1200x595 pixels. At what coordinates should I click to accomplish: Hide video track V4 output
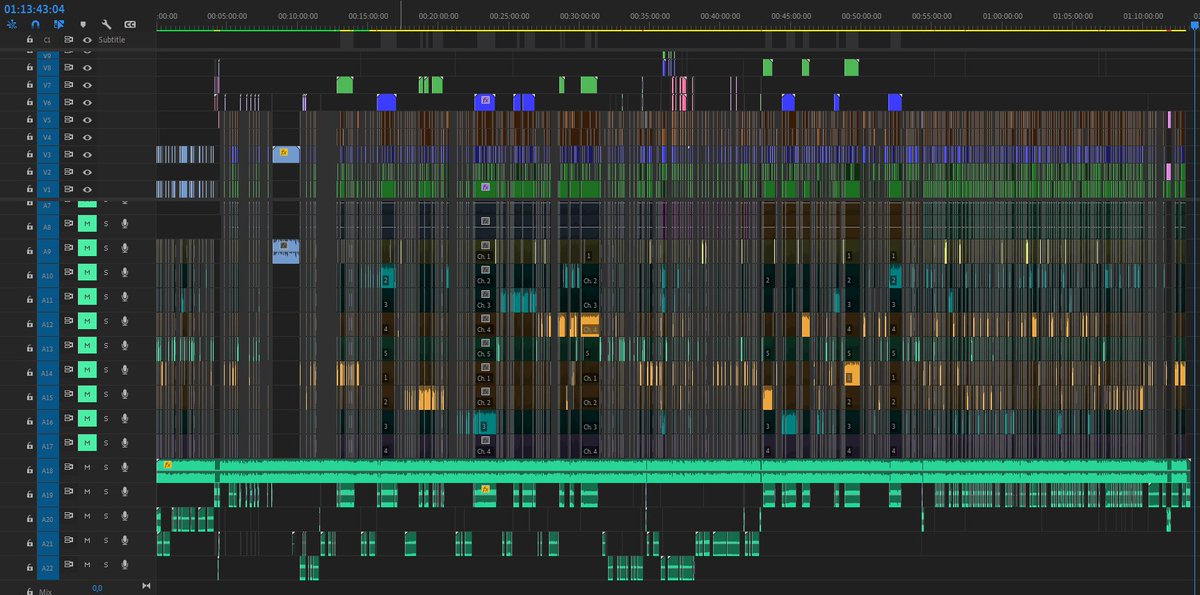point(88,137)
